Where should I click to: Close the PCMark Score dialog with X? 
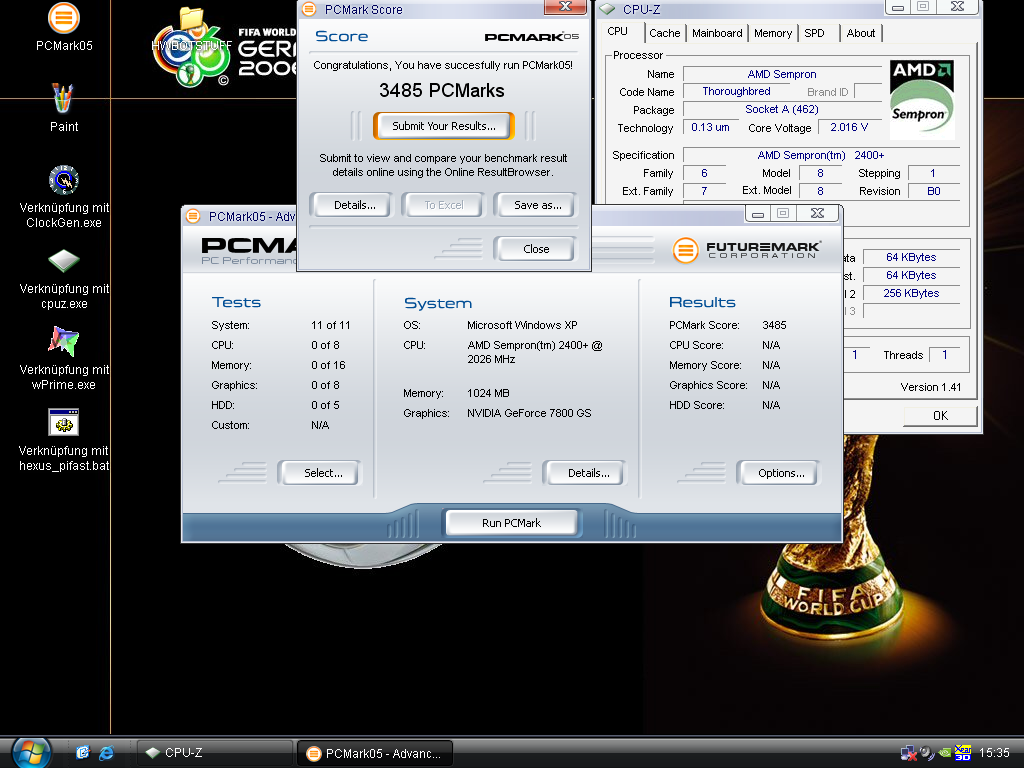pyautogui.click(x=566, y=7)
